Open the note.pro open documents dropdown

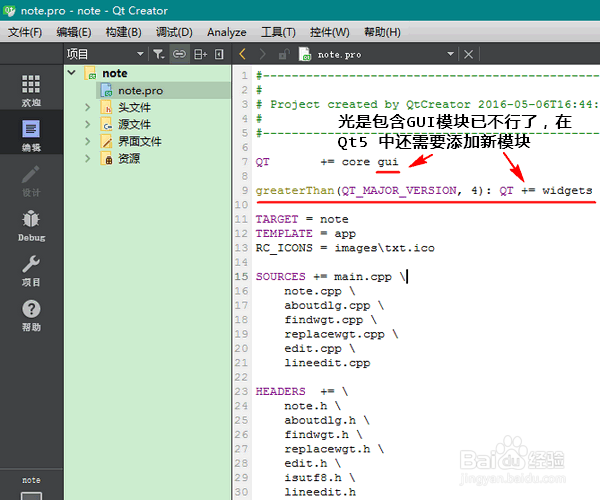[x=450, y=54]
